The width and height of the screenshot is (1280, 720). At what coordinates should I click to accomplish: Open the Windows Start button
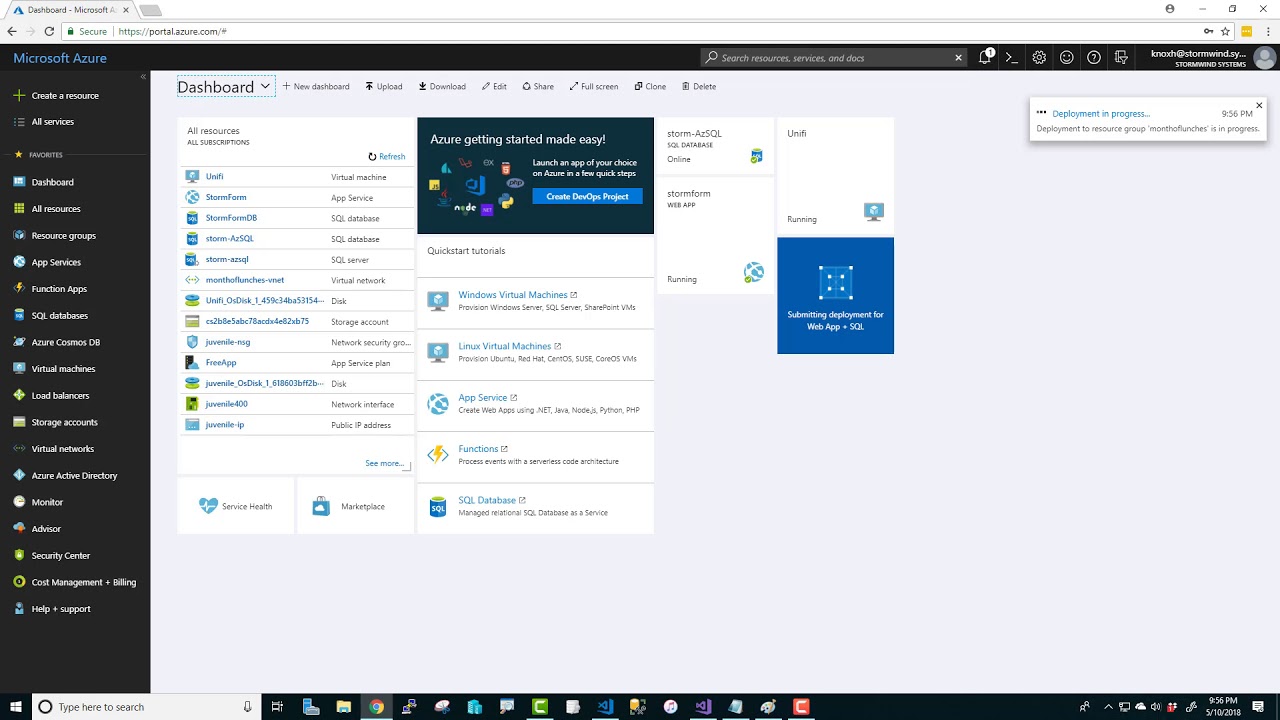tap(16, 707)
